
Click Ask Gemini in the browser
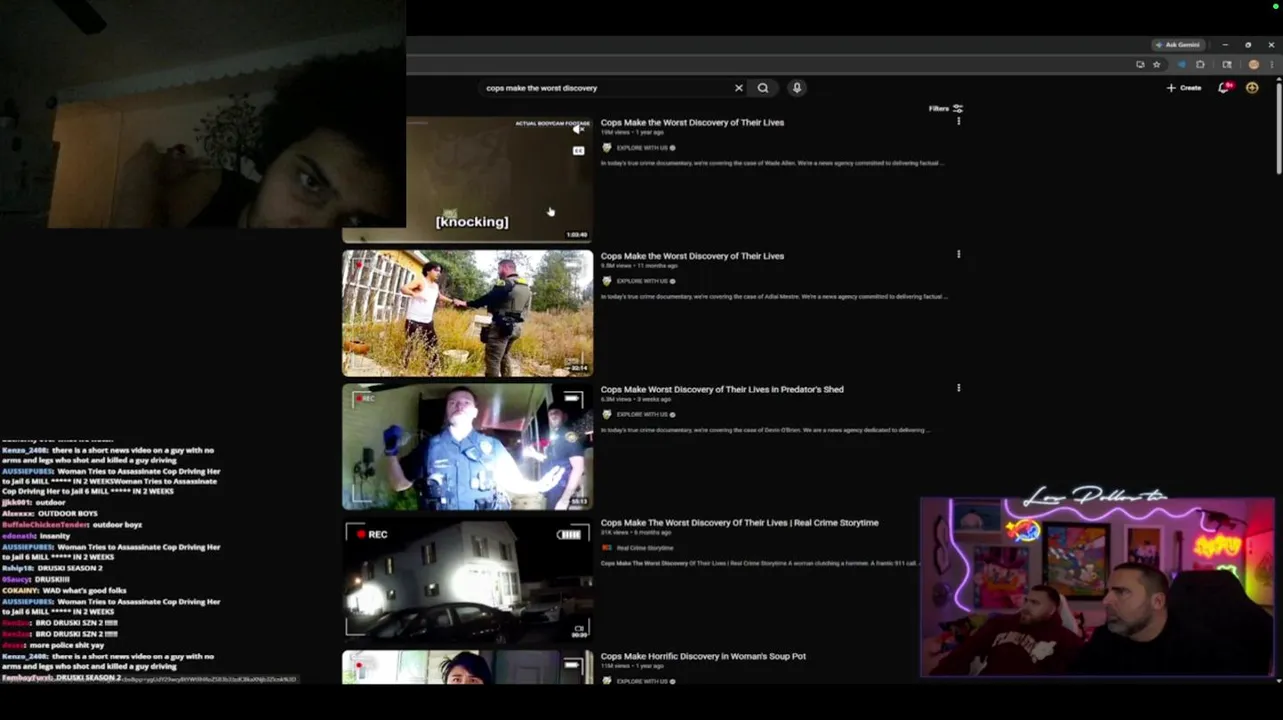1177,45
